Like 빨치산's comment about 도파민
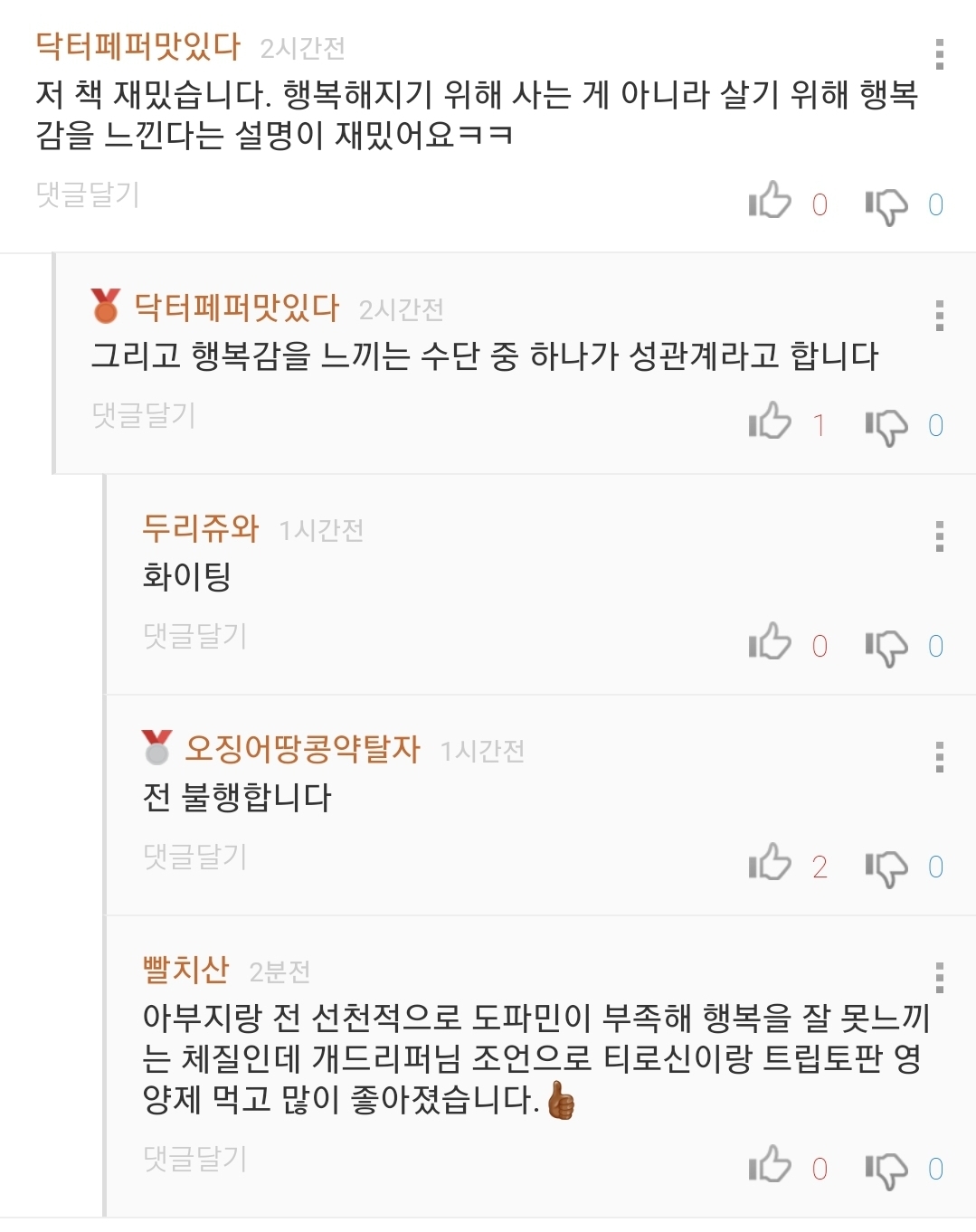This screenshot has height=1232, width=976. click(x=770, y=1165)
